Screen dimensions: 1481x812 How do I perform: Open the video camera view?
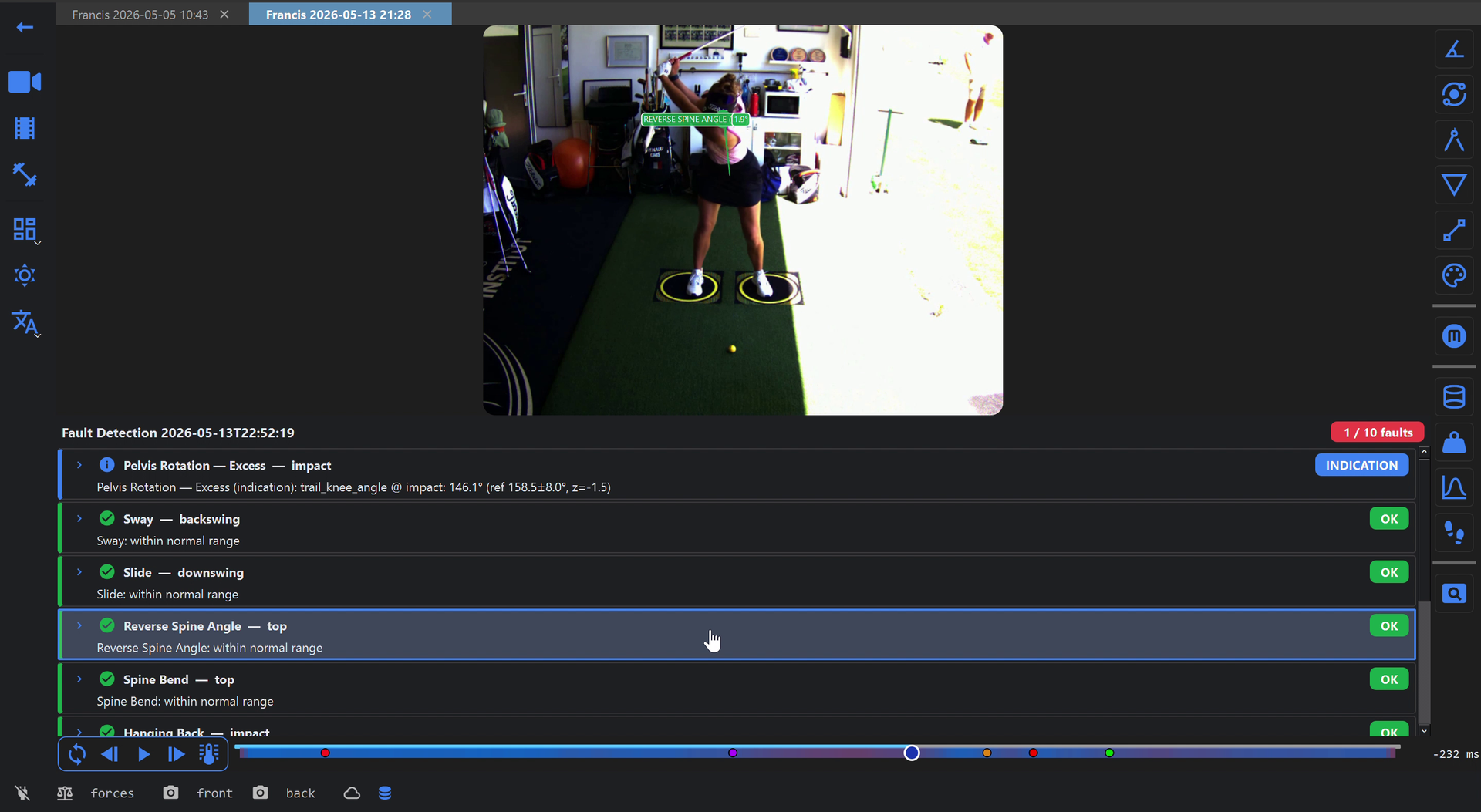(25, 82)
